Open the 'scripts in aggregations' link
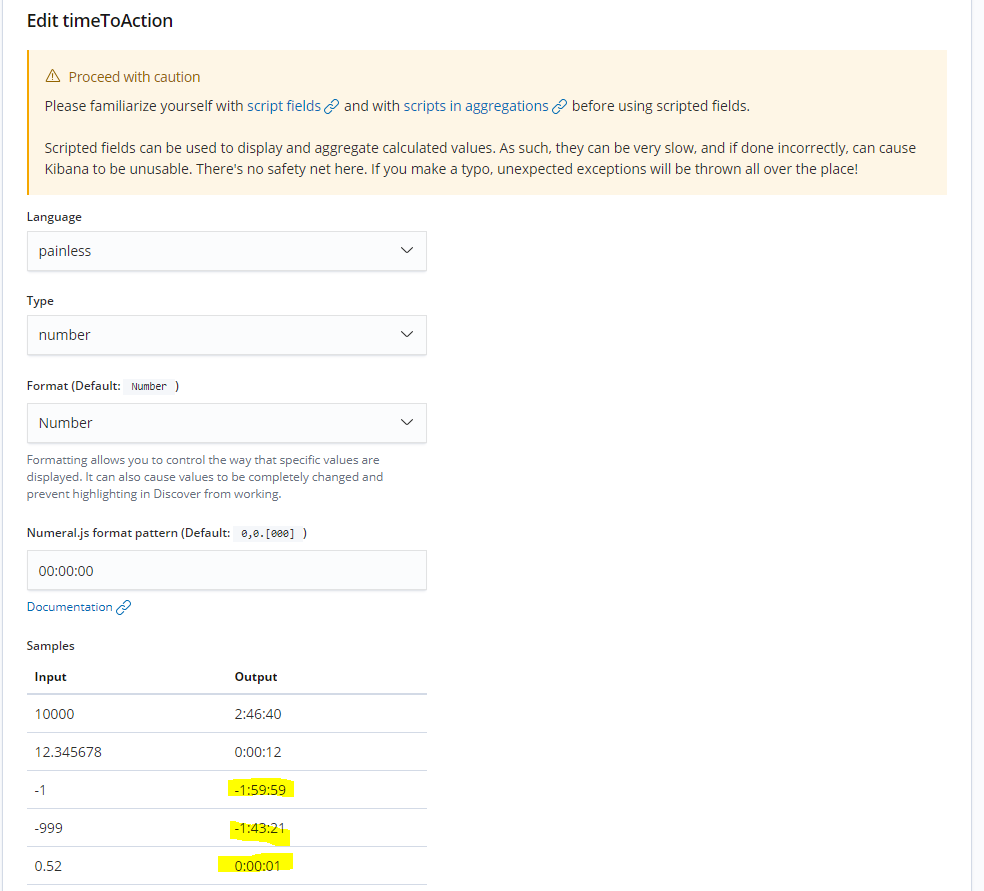 475,105
